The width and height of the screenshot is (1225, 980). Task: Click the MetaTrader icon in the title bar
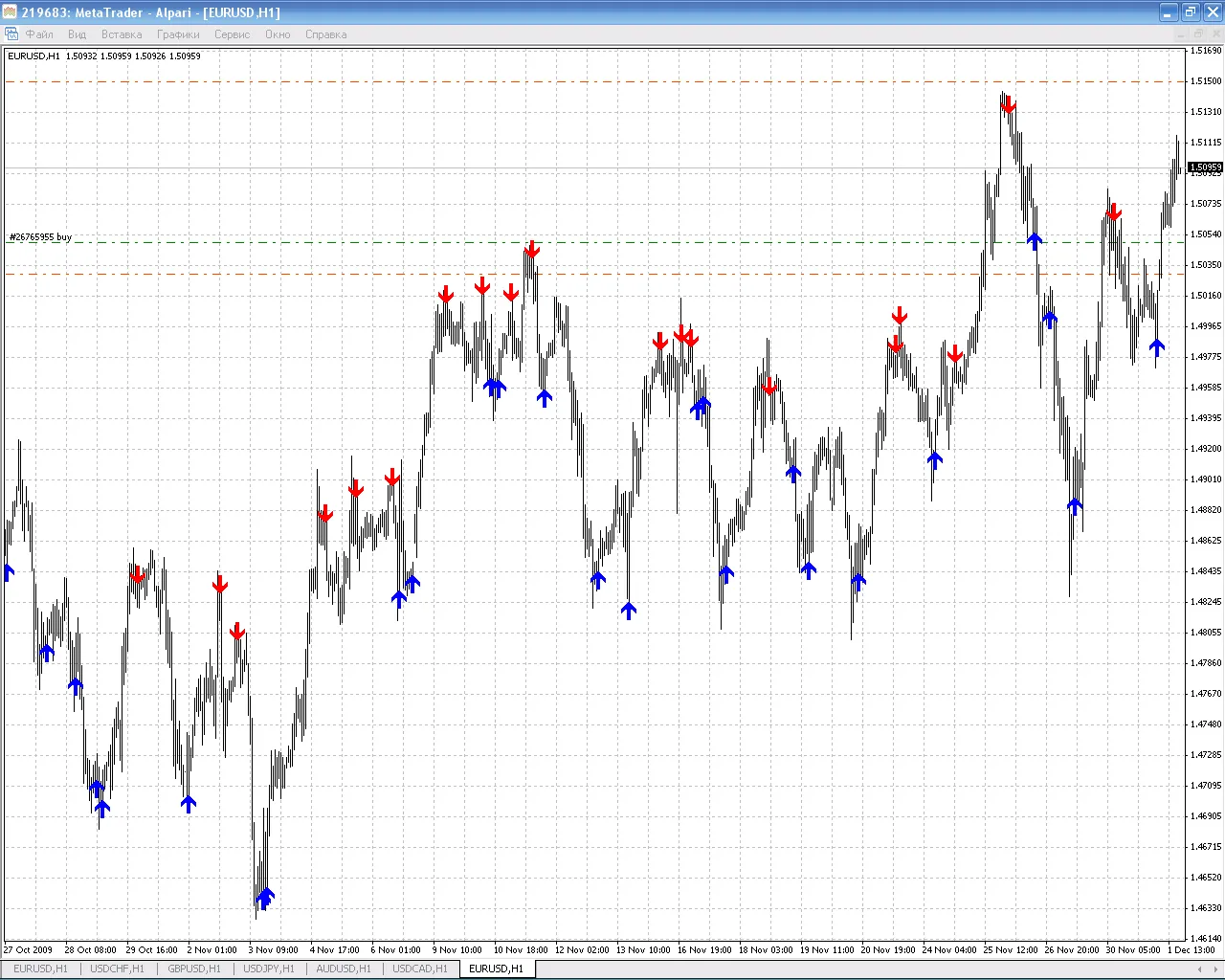(x=10, y=12)
